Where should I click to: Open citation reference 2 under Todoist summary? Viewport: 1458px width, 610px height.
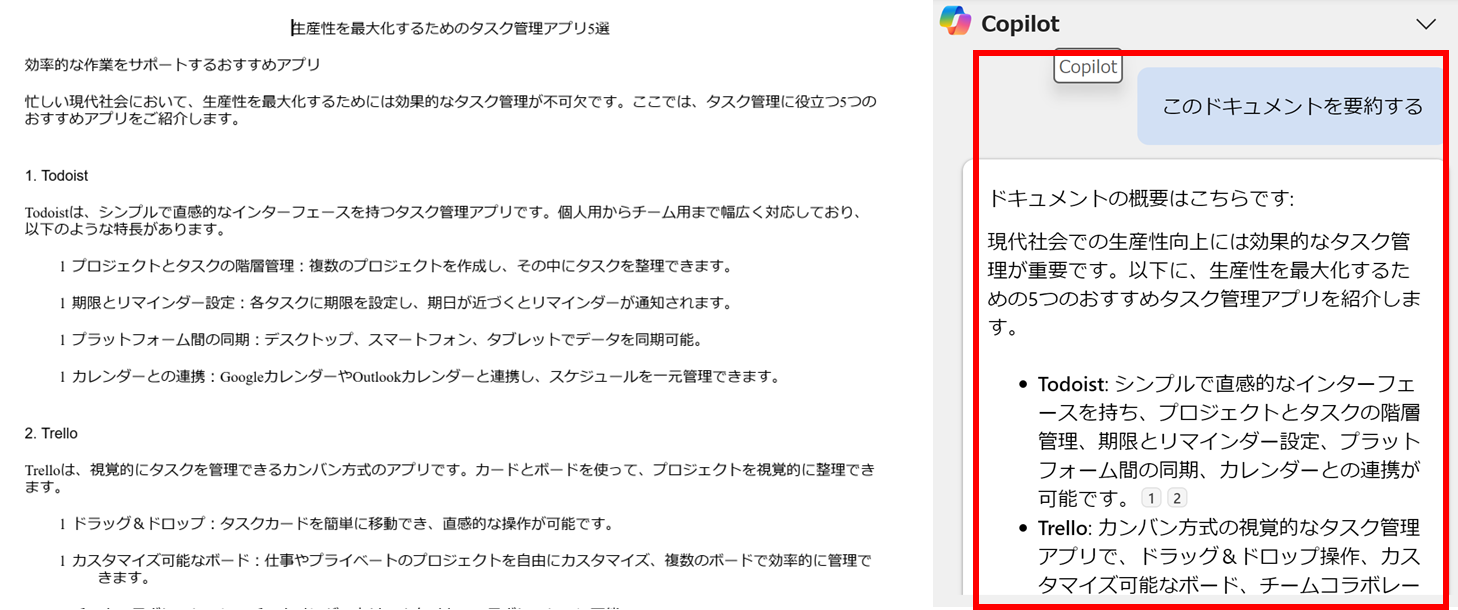point(1177,498)
